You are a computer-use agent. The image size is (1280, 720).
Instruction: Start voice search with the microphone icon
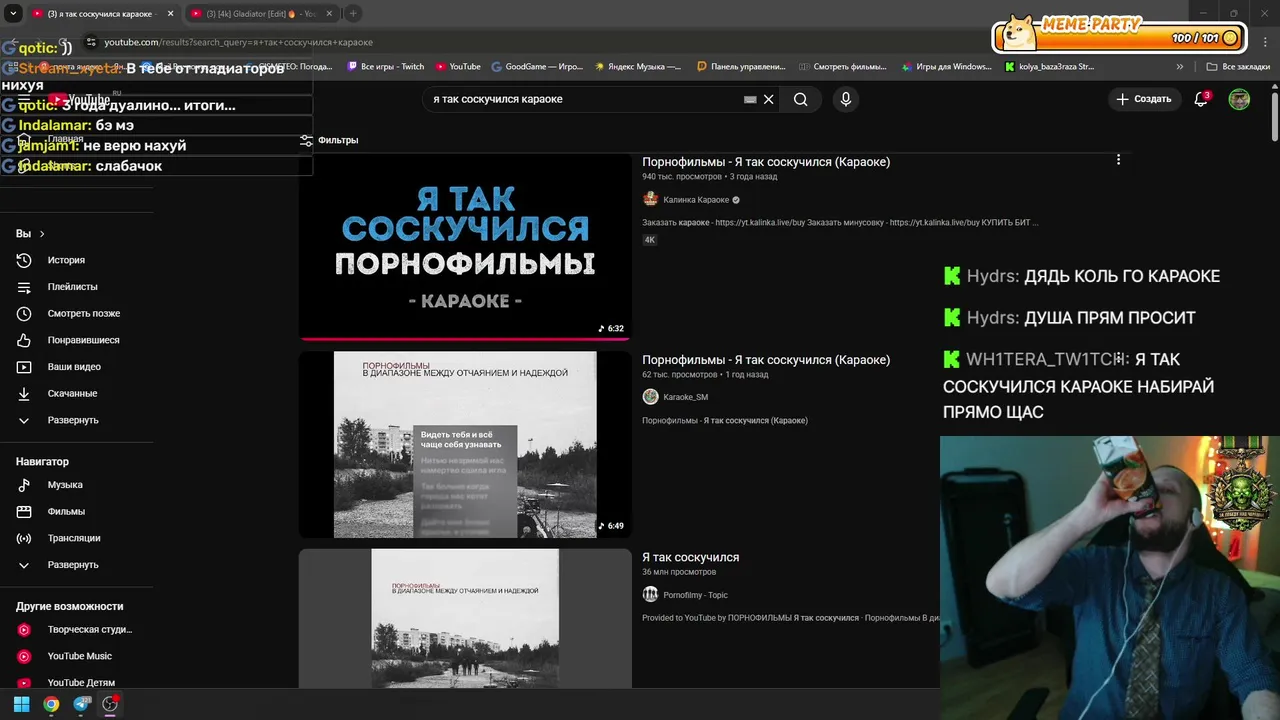[x=846, y=99]
